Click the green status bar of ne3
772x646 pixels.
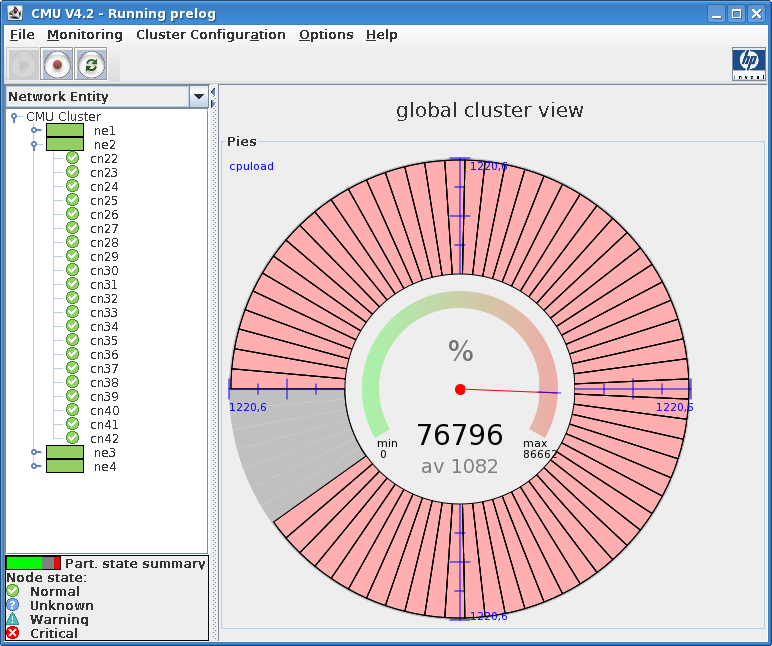[x=65, y=452]
